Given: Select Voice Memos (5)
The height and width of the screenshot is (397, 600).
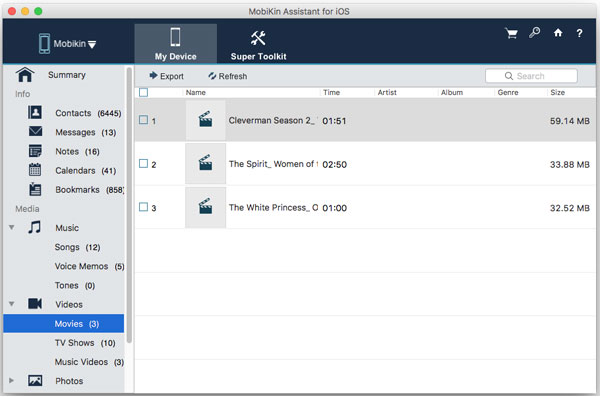Looking at the screenshot, I should point(89,266).
